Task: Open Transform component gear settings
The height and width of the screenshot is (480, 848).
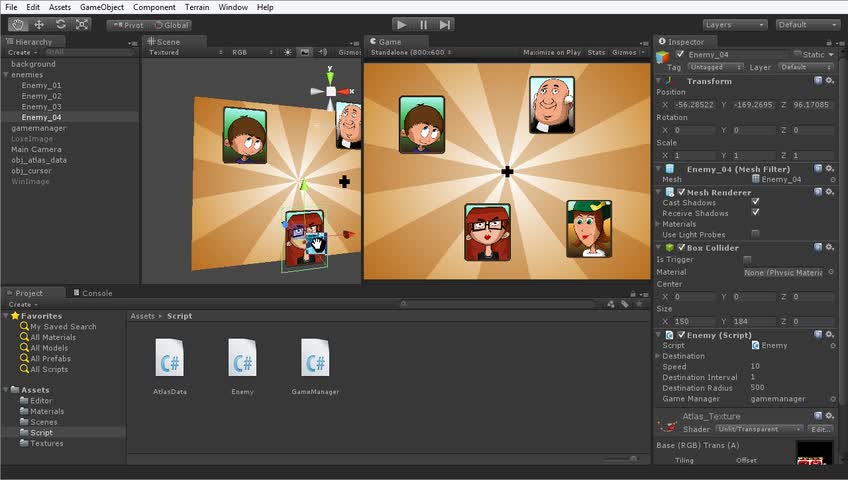Action: point(829,81)
